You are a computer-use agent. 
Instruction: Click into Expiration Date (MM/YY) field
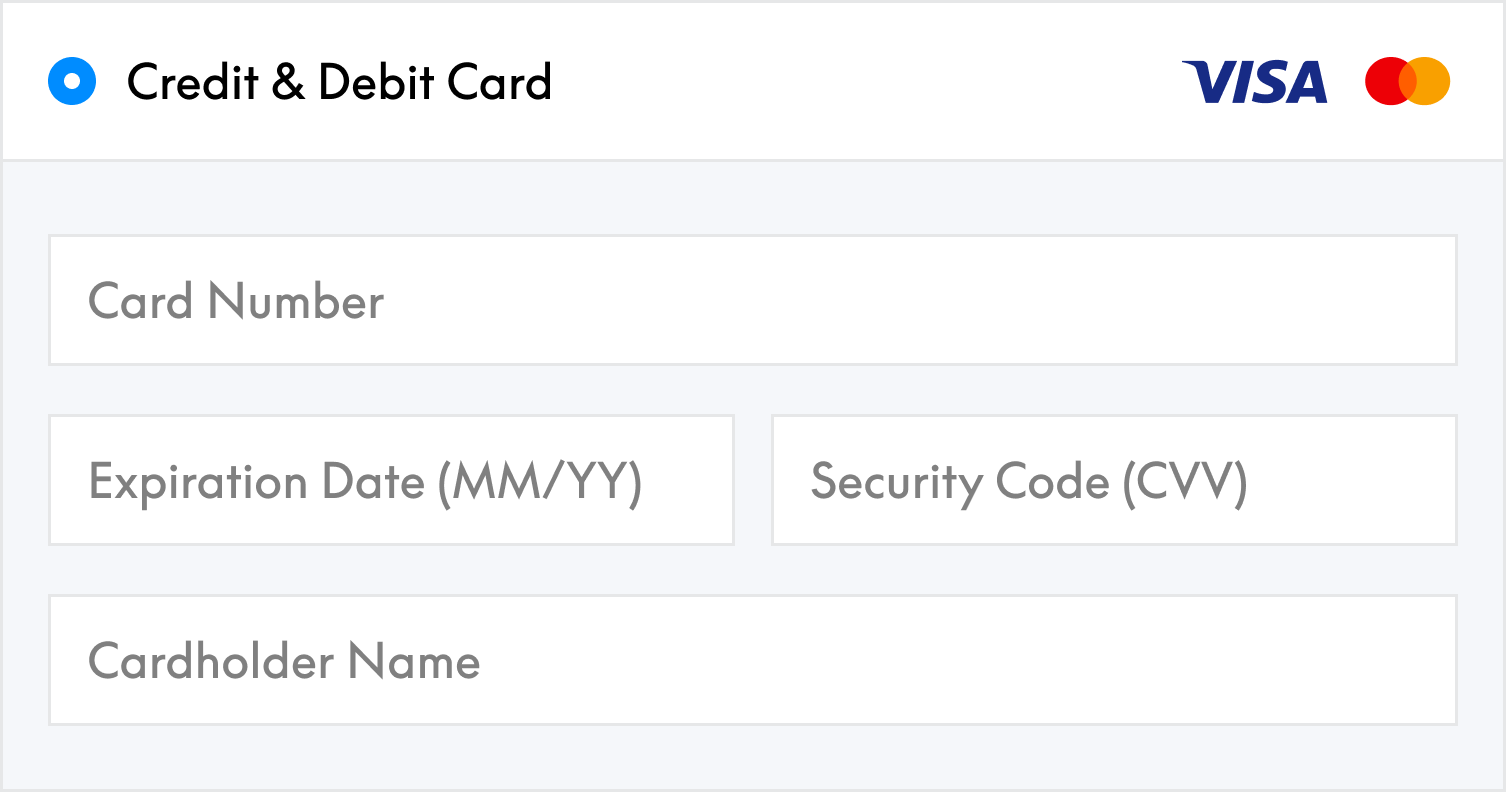click(x=391, y=480)
